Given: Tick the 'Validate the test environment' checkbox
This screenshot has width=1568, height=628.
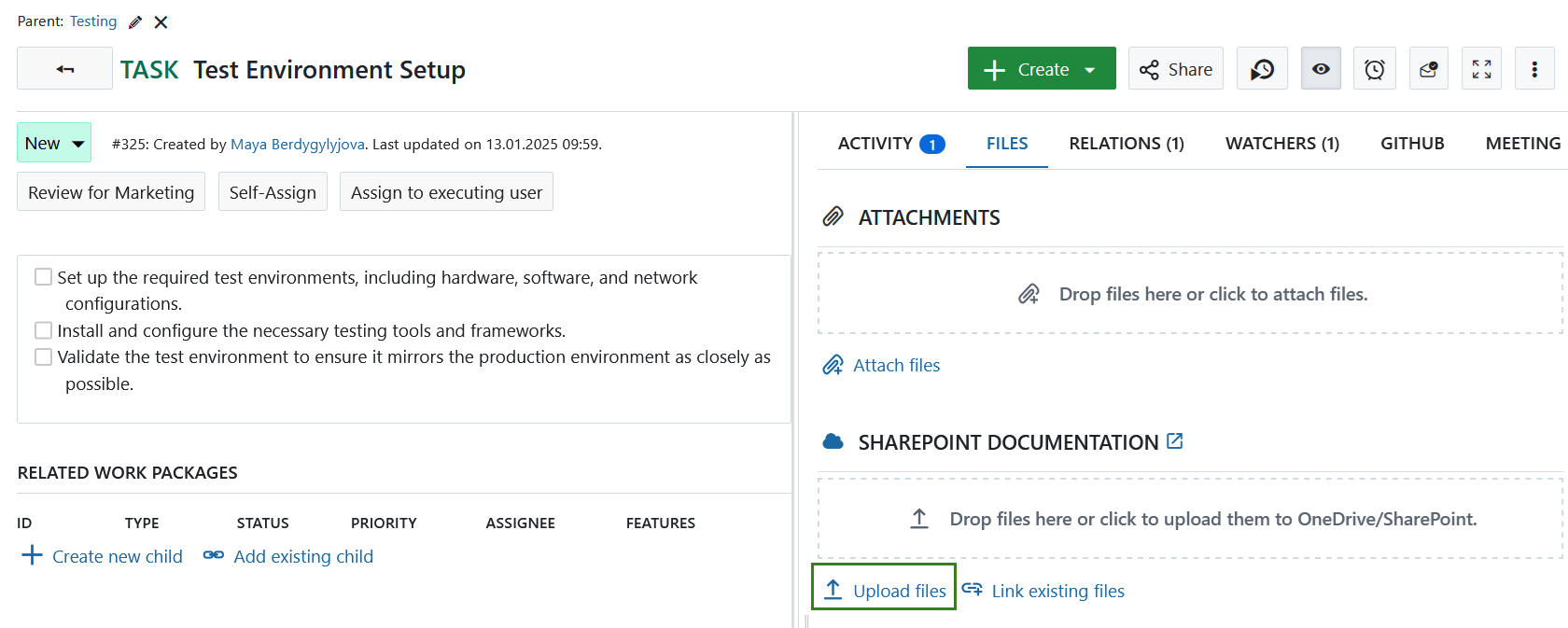Looking at the screenshot, I should pyautogui.click(x=43, y=357).
